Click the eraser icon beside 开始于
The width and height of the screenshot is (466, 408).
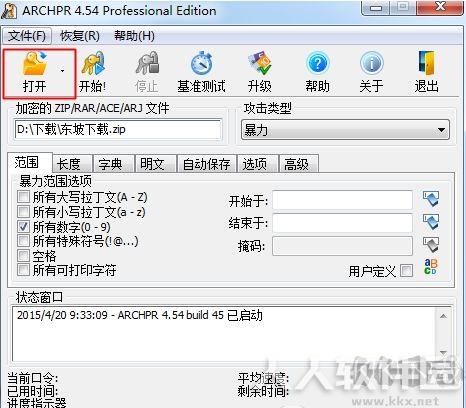pyautogui.click(x=431, y=199)
